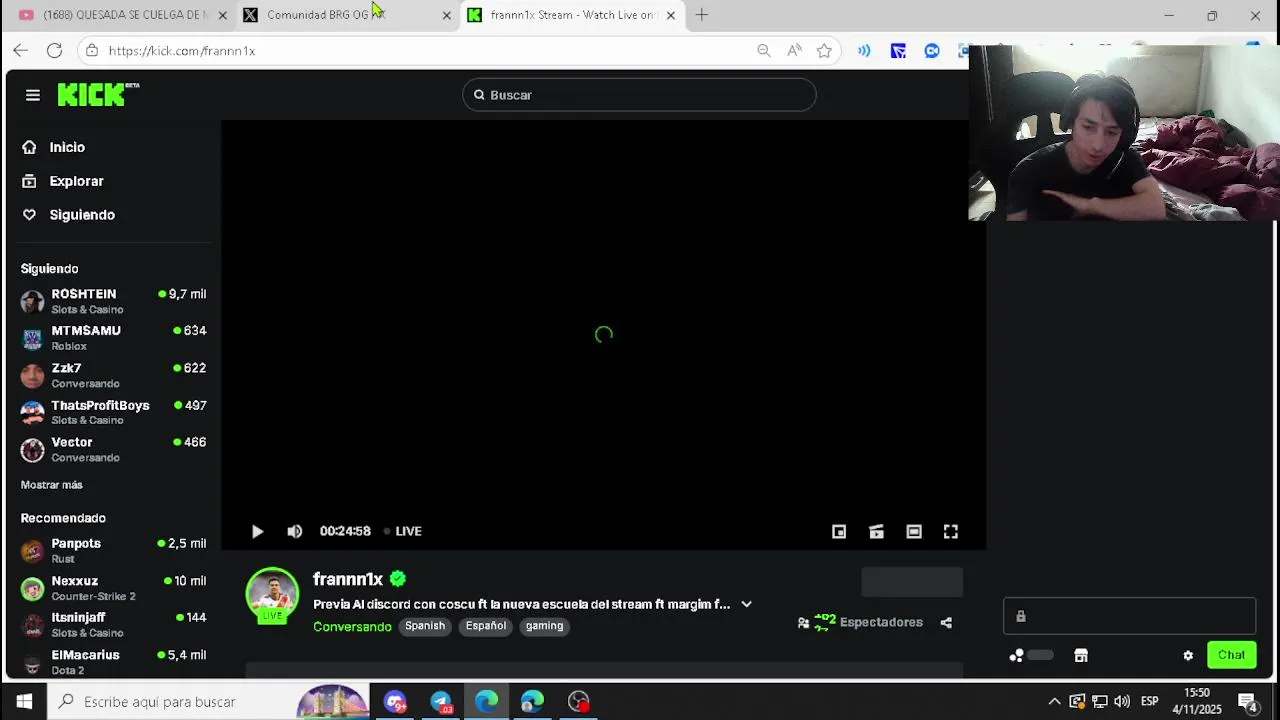Open Conversando category link

(352, 627)
